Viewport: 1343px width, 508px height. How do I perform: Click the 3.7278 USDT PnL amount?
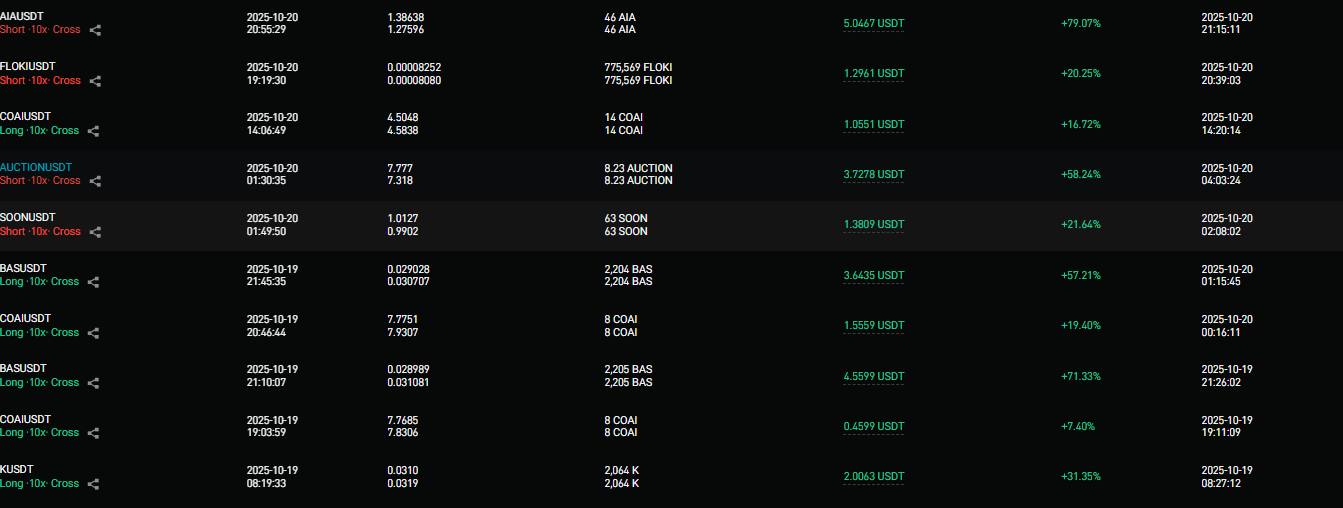873,174
